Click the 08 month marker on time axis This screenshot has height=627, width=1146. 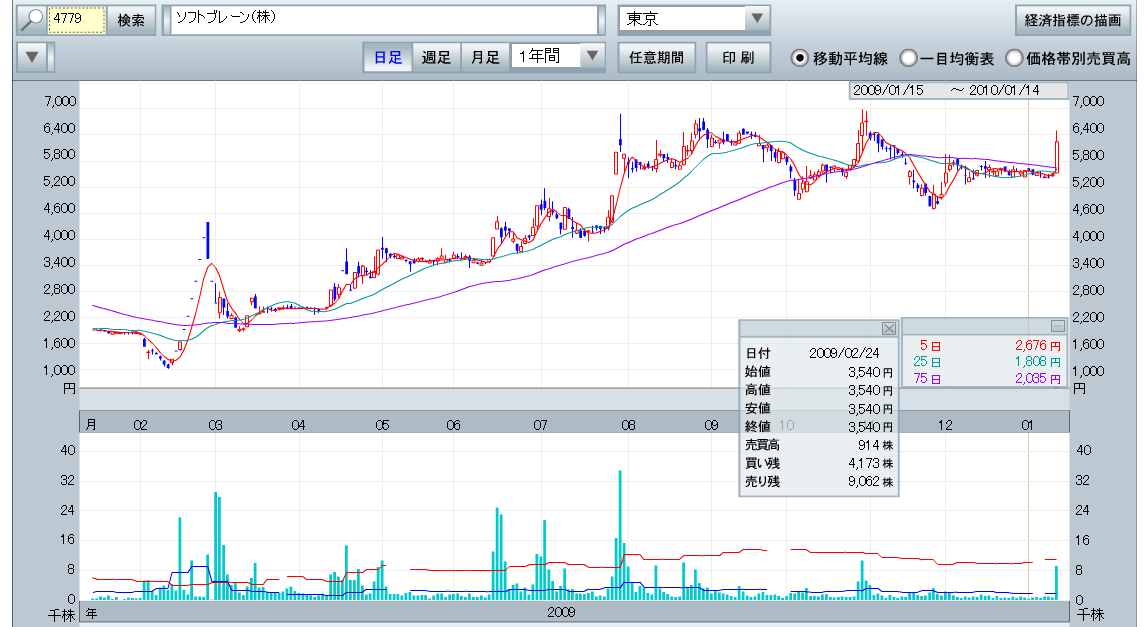pos(627,425)
